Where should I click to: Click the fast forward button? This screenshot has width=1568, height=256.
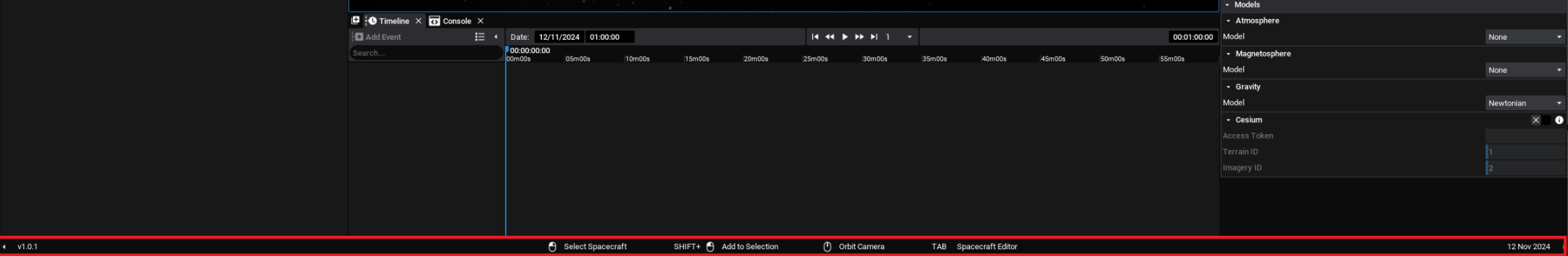859,37
